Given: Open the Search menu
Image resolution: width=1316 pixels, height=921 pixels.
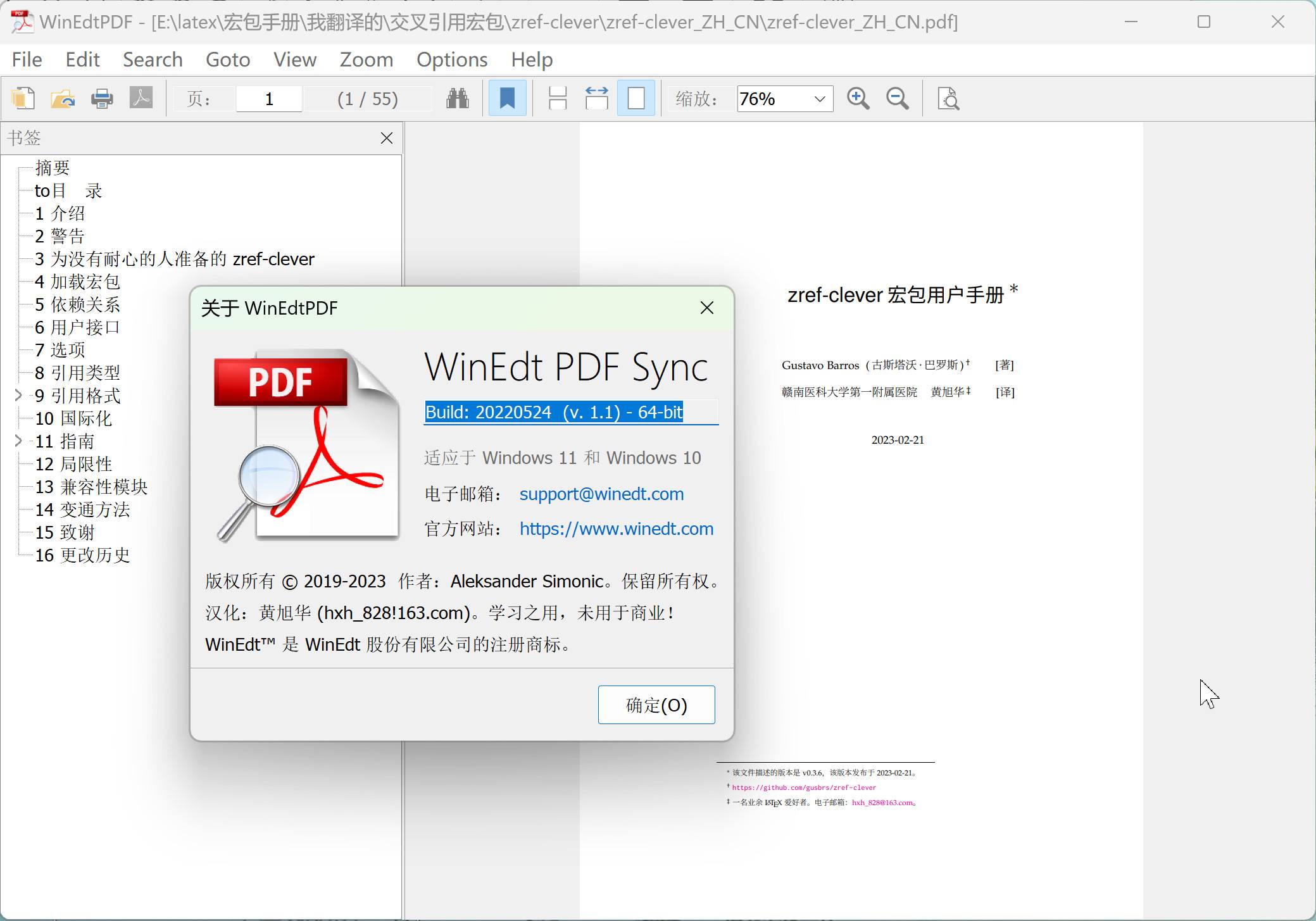Looking at the screenshot, I should [x=153, y=60].
